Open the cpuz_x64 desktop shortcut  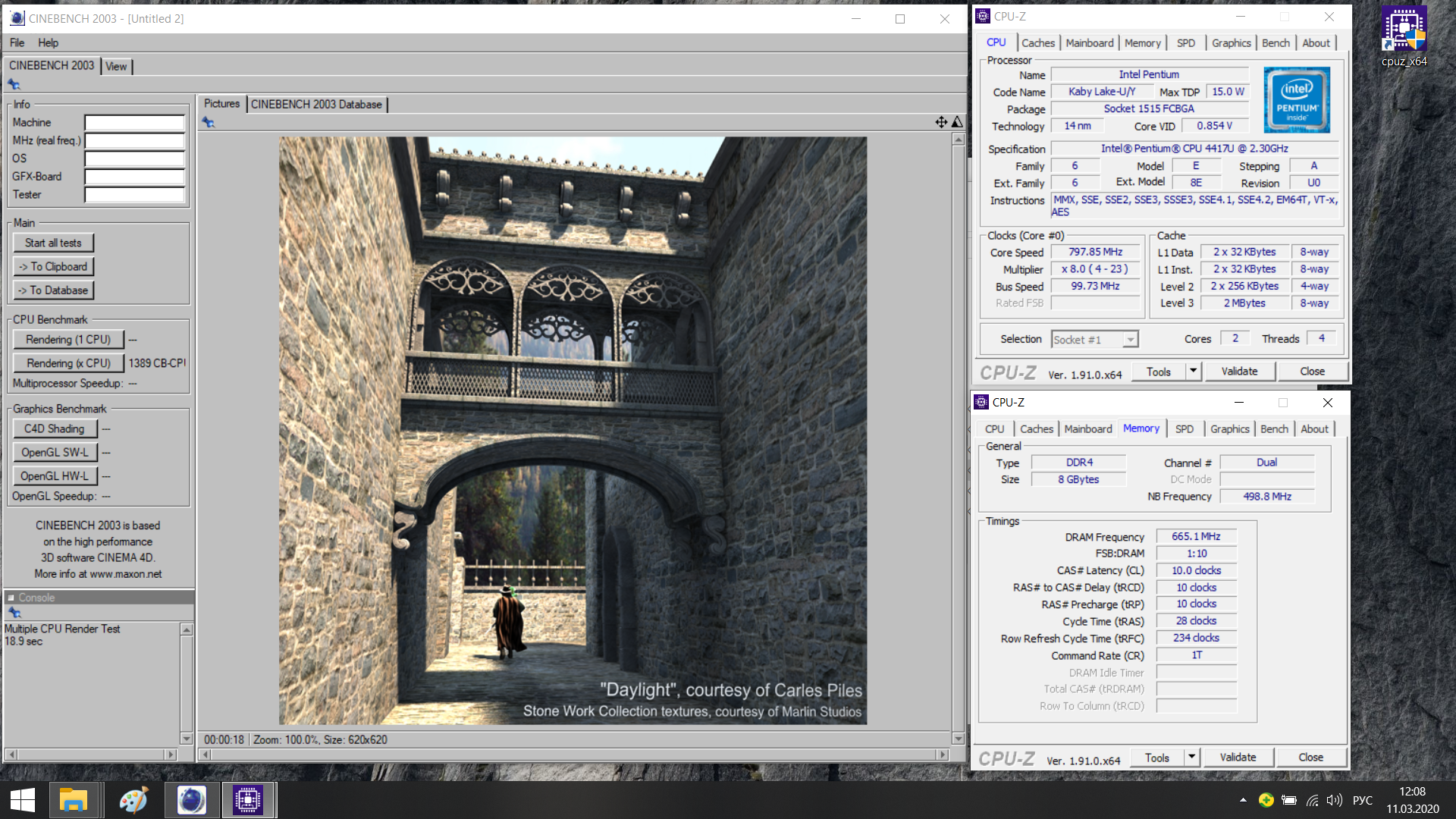pyautogui.click(x=1404, y=37)
